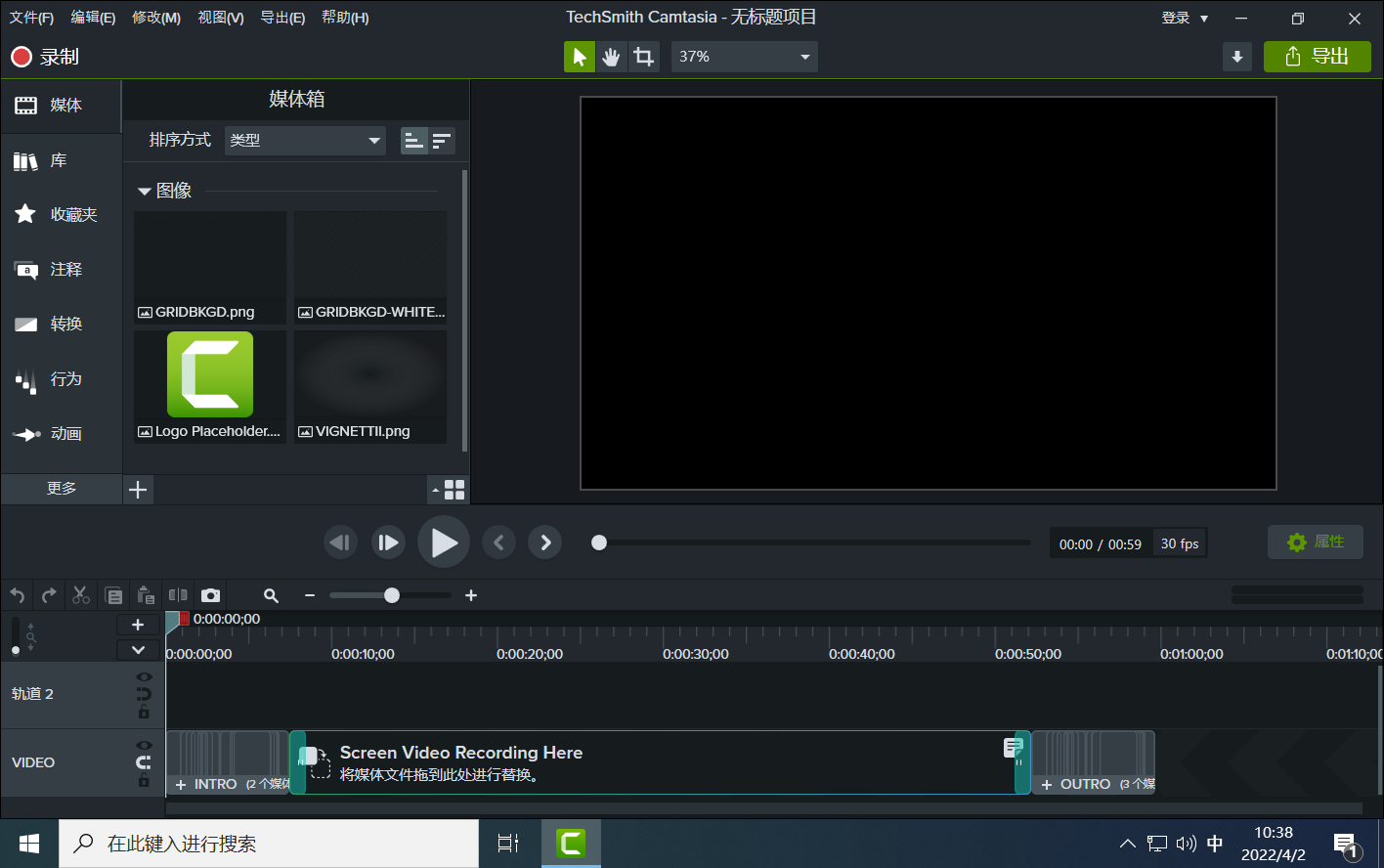Select the GRIDBKGD-WHITE thumbnail

pos(370,267)
